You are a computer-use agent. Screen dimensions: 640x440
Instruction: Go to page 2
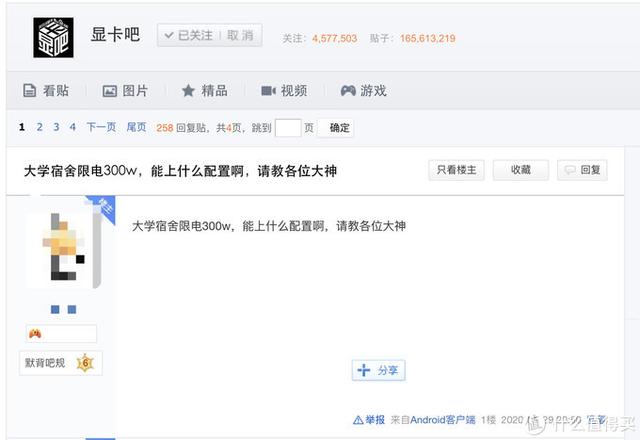pos(40,127)
